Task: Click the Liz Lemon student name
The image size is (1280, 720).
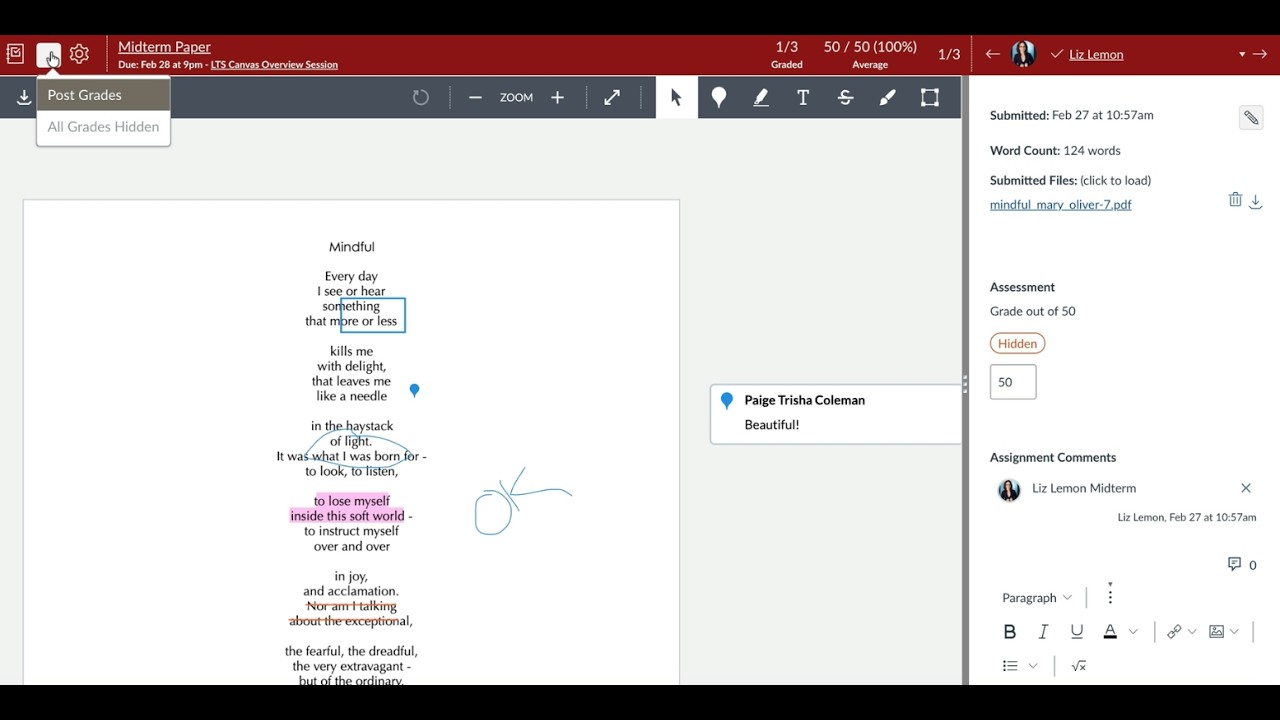Action: click(x=1096, y=54)
